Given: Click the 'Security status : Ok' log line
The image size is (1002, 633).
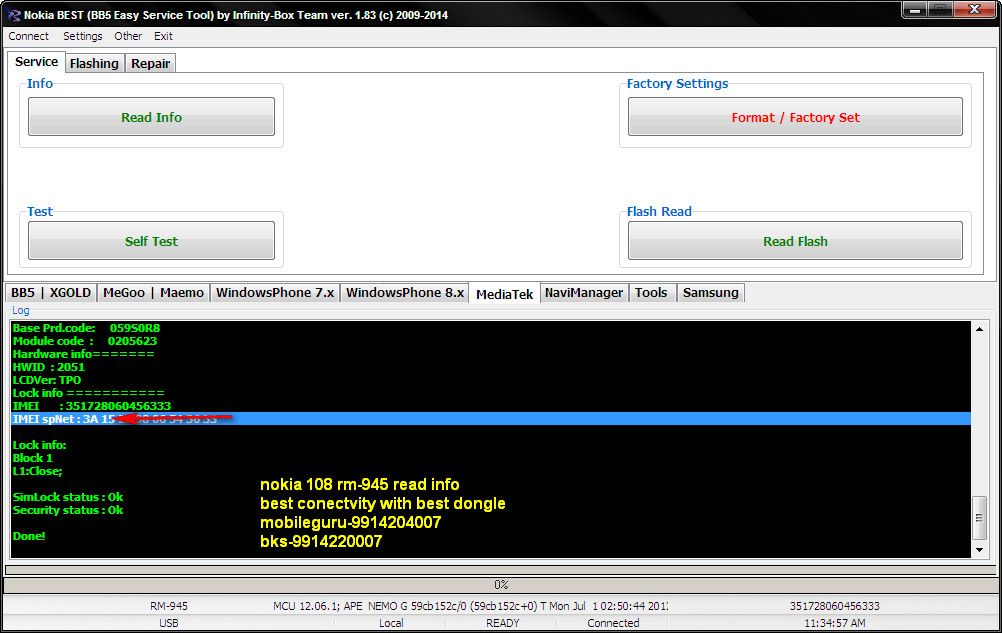Looking at the screenshot, I should tap(68, 510).
